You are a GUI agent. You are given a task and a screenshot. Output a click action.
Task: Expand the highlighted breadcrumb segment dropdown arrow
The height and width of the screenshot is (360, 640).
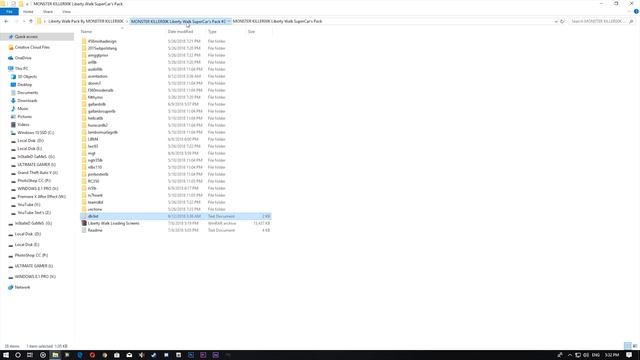tap(229, 21)
